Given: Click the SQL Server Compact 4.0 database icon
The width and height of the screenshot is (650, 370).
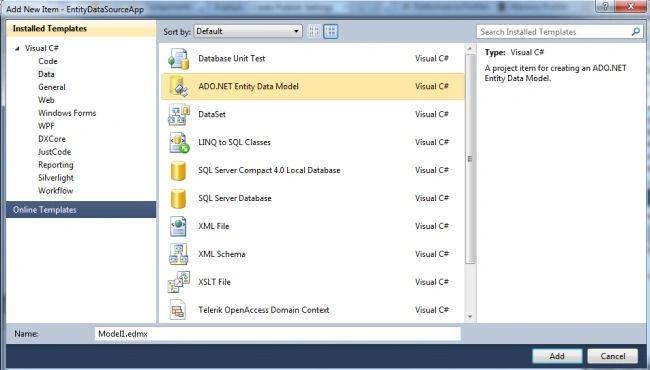Looking at the screenshot, I should pyautogui.click(x=178, y=171).
